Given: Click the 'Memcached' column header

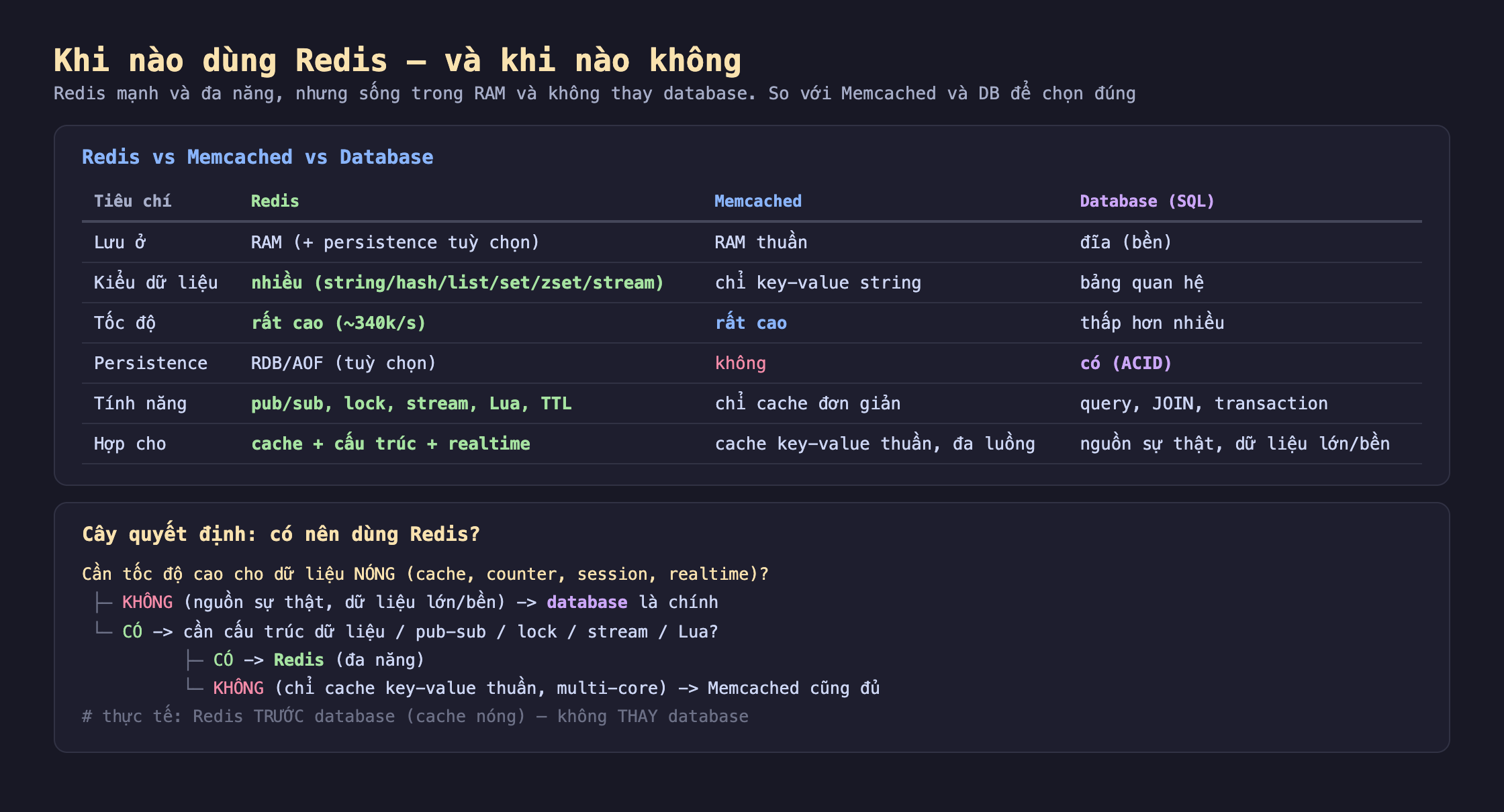Looking at the screenshot, I should tap(758, 201).
